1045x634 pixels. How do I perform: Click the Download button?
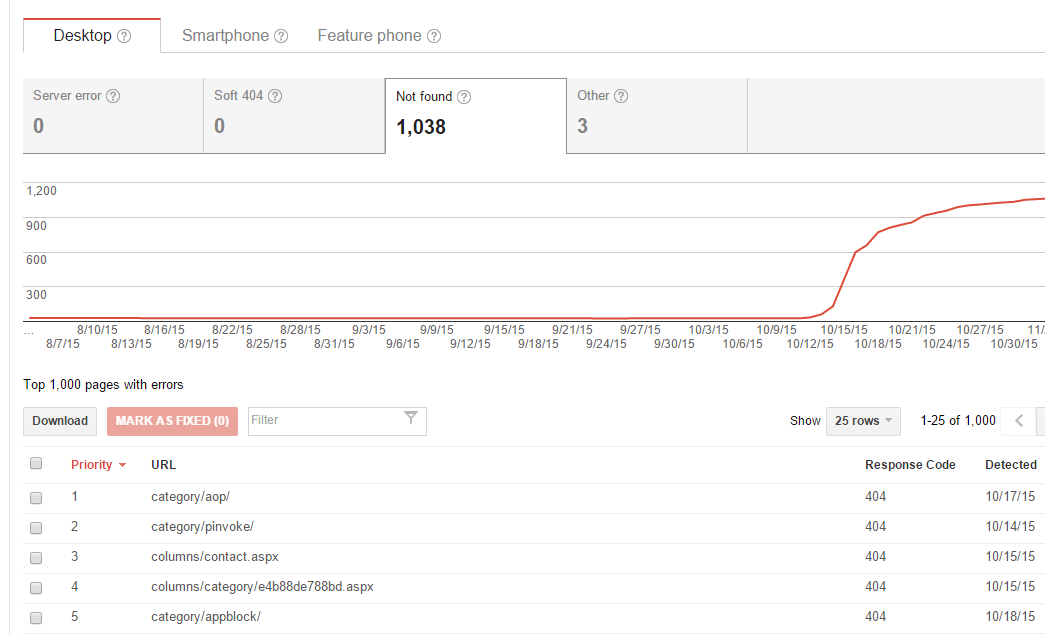tap(60, 421)
